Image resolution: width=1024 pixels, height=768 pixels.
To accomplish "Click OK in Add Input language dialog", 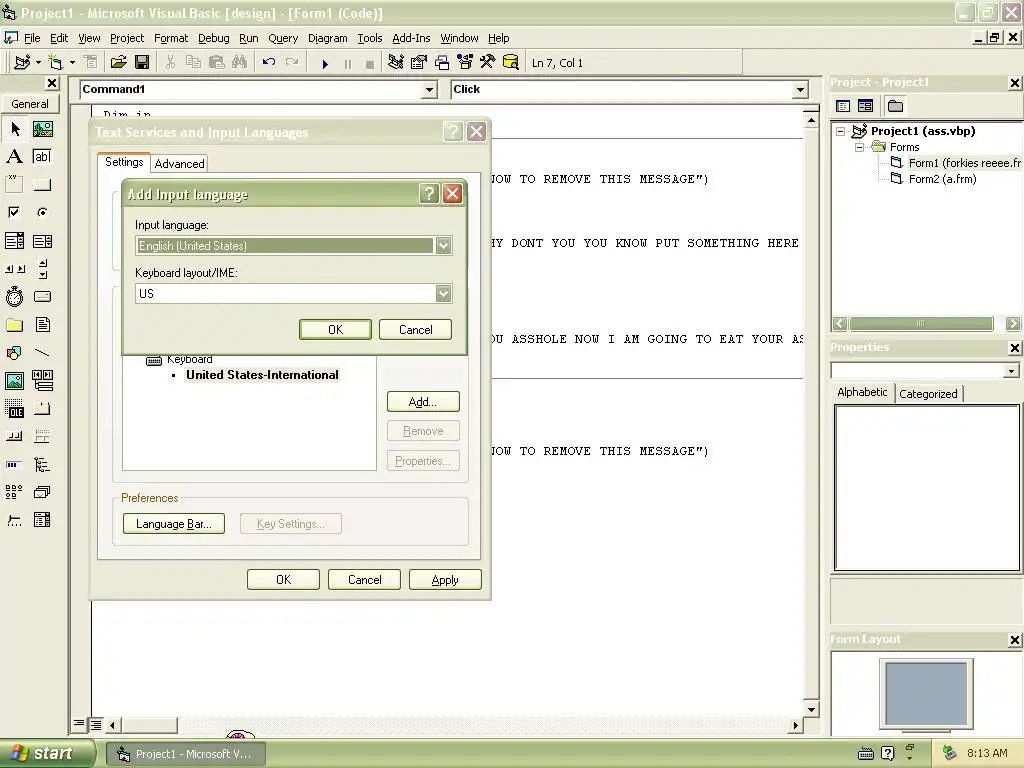I will coord(335,330).
